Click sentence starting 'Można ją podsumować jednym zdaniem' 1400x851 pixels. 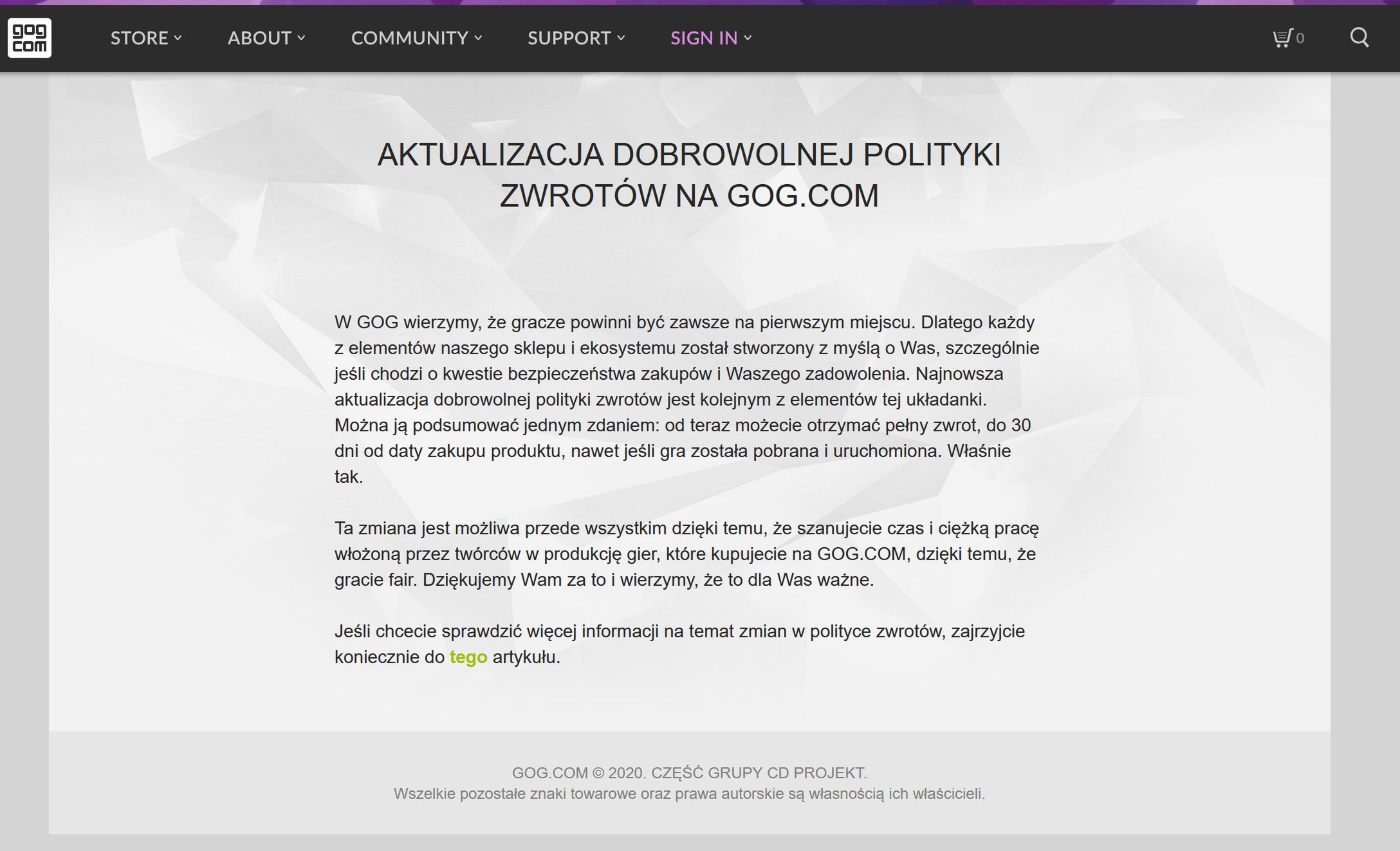(683, 438)
